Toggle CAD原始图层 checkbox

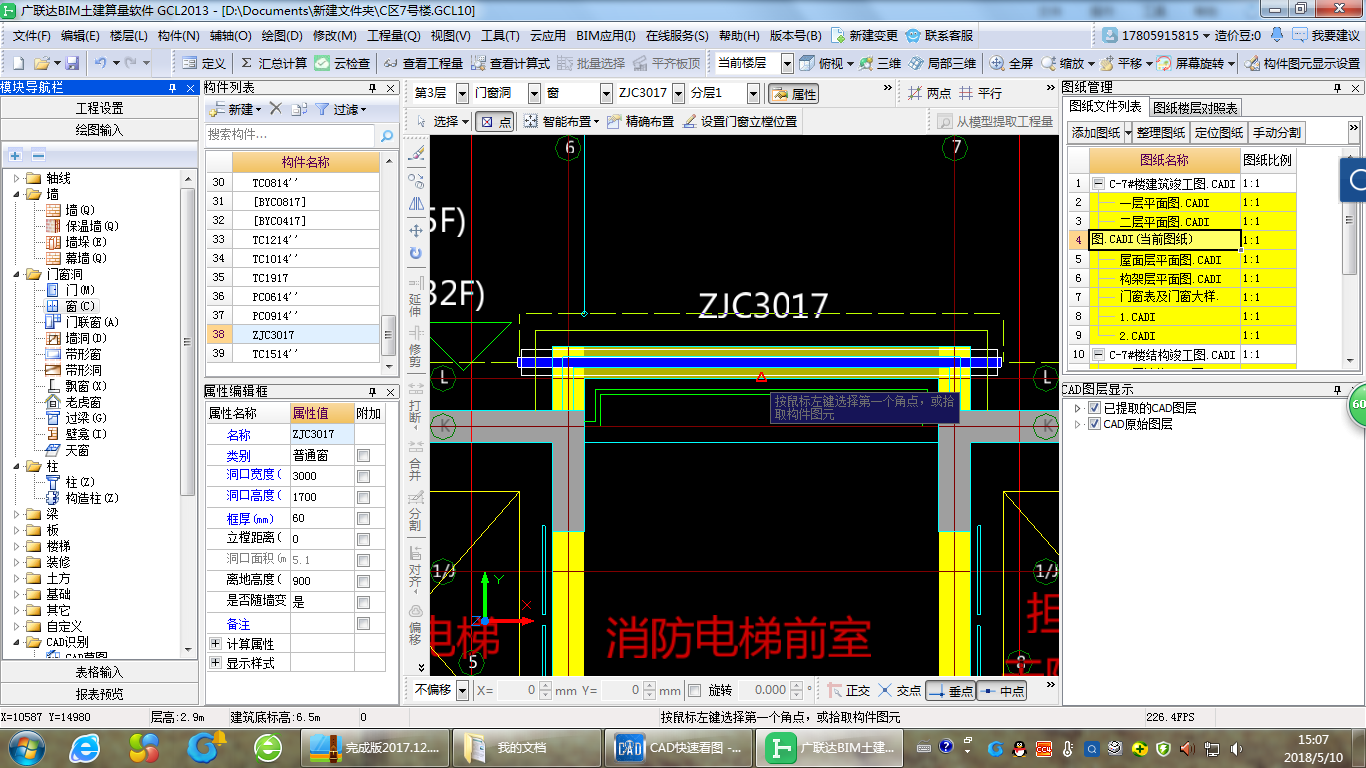click(1094, 424)
